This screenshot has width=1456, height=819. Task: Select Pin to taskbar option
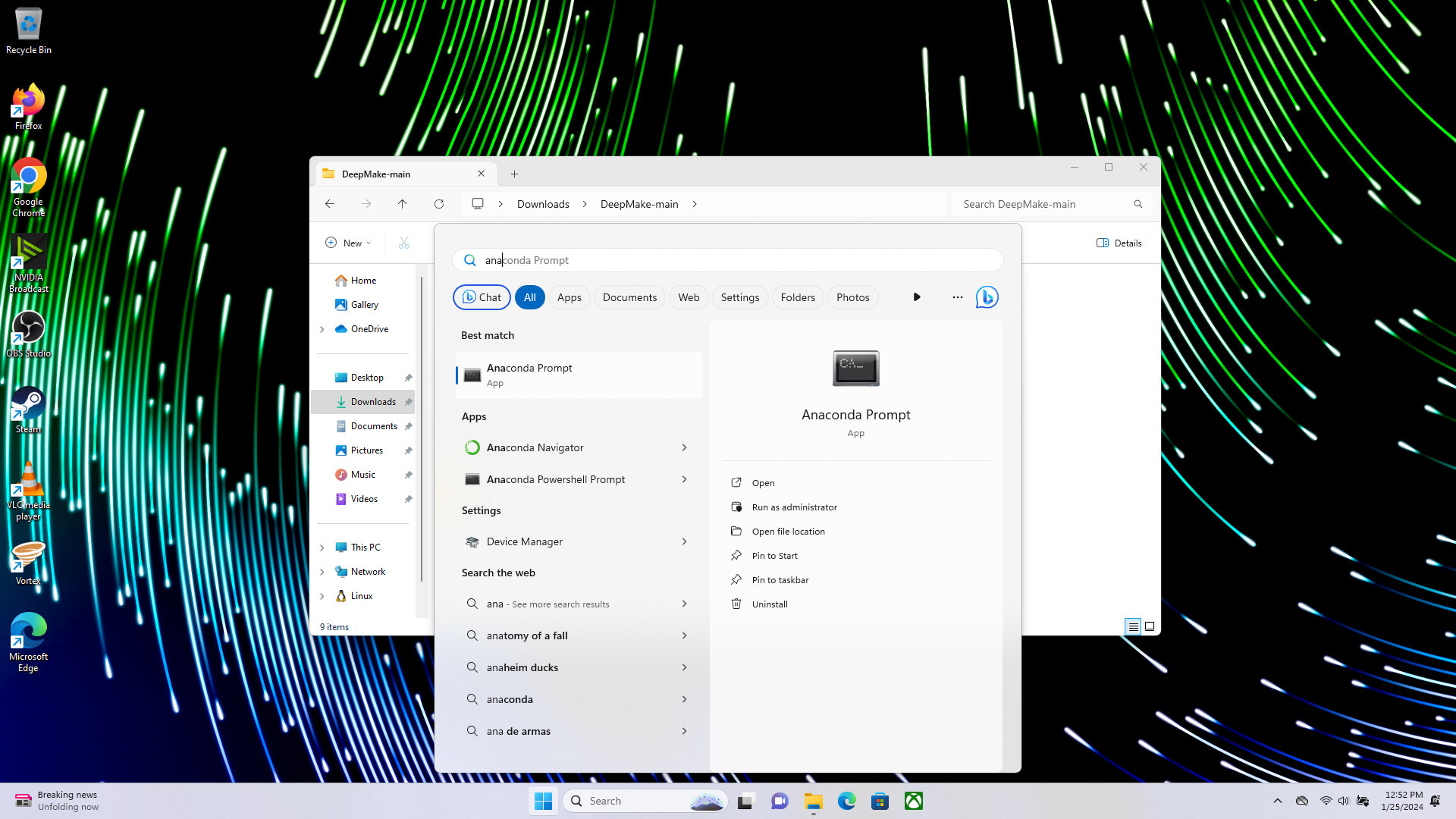click(x=780, y=580)
